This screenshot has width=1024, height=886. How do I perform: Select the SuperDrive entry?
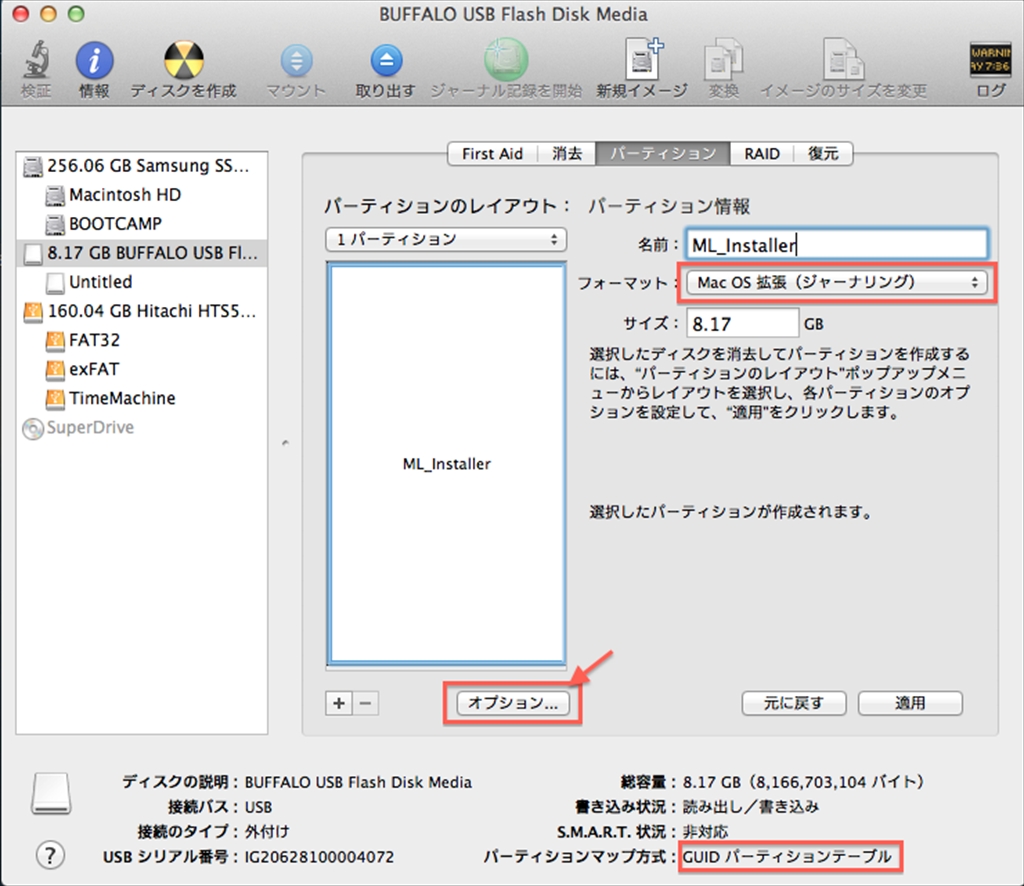[x=142, y=428]
